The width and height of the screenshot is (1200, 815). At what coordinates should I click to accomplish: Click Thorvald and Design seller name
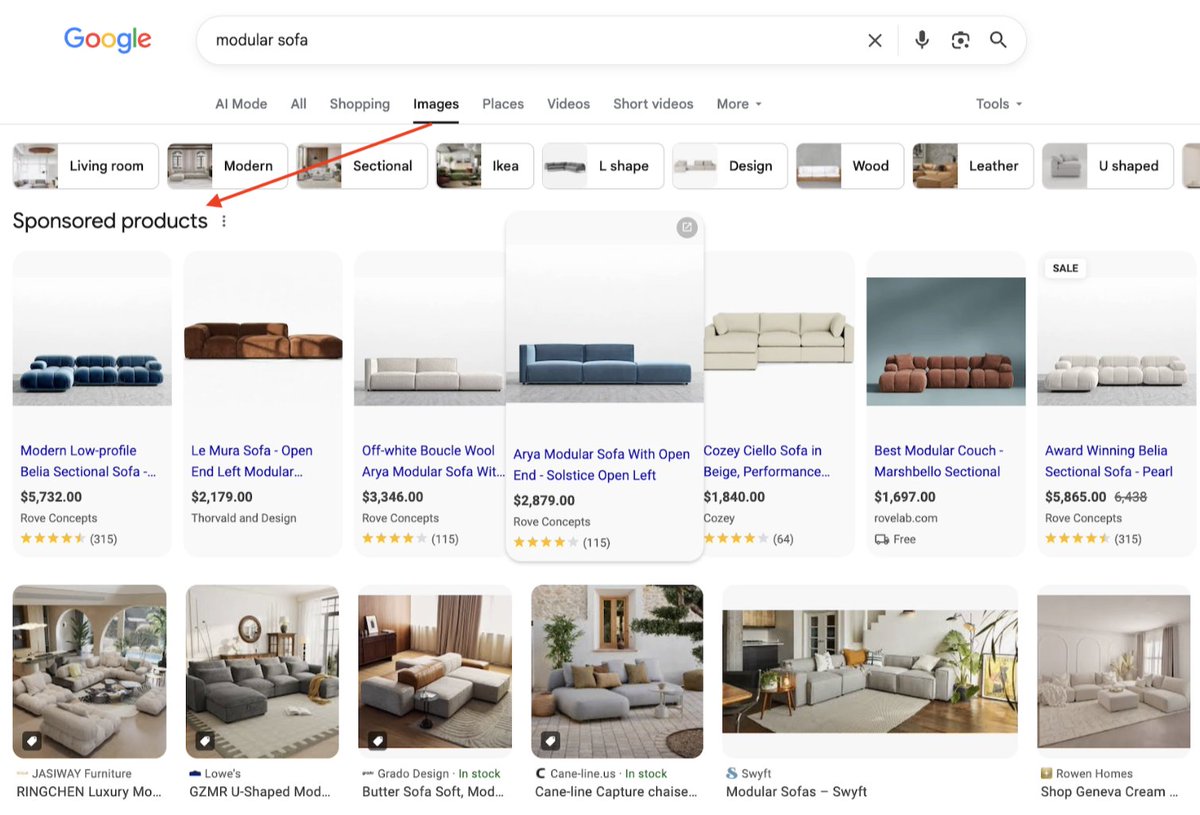(x=244, y=518)
